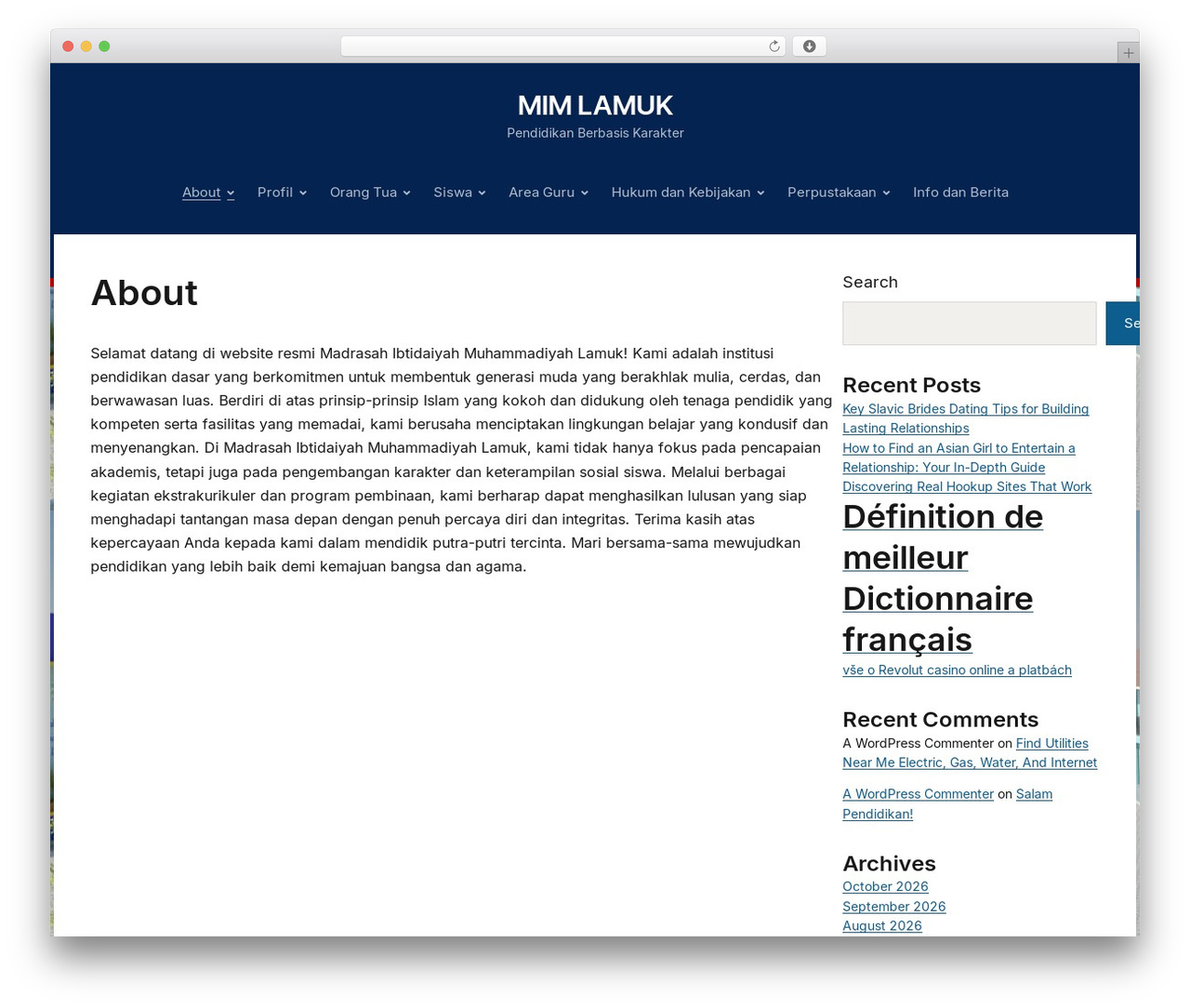Expand the Profil submenu chevron
Viewport: 1190px width, 1008px height.
pos(303,193)
